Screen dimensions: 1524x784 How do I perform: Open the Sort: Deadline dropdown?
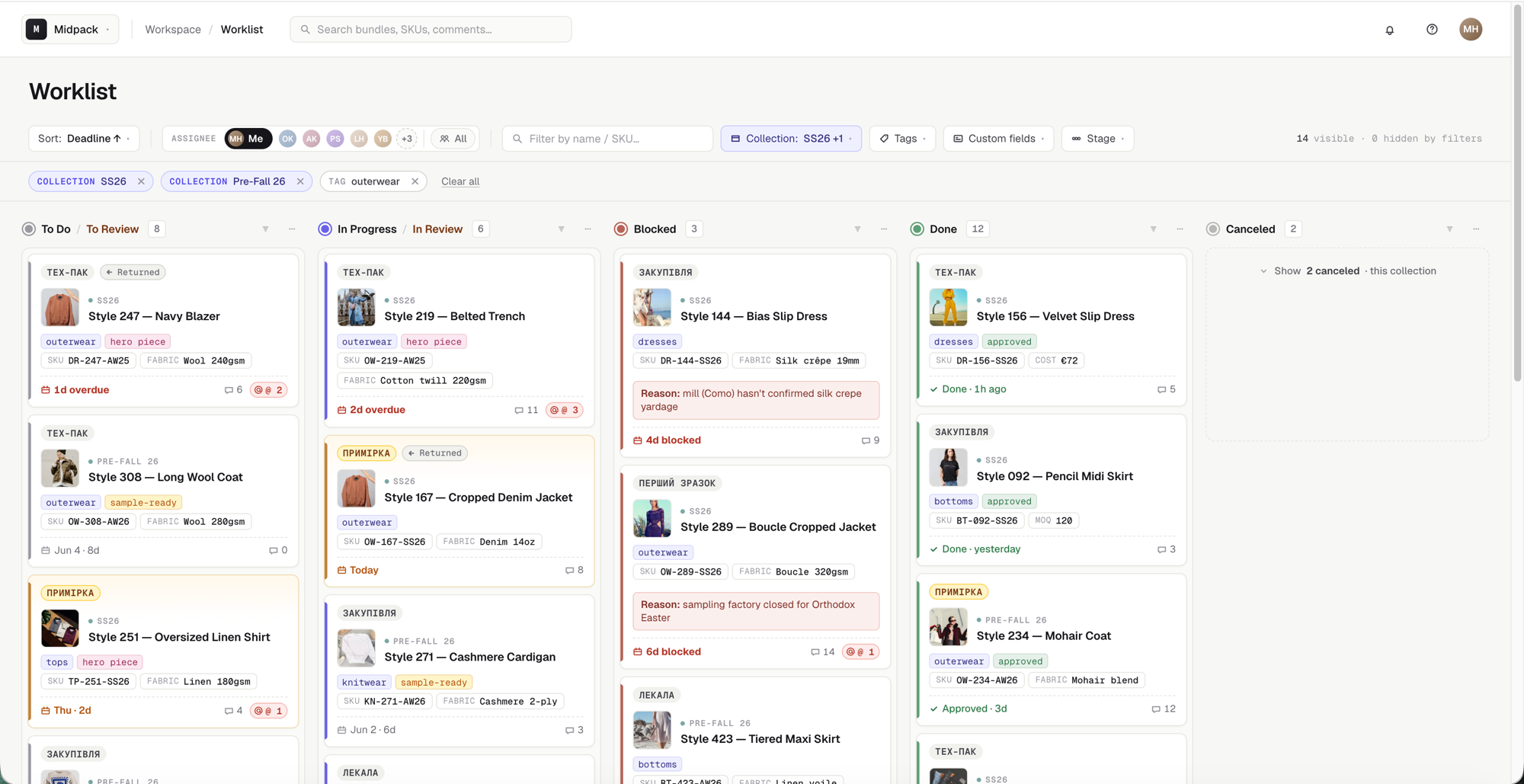84,139
